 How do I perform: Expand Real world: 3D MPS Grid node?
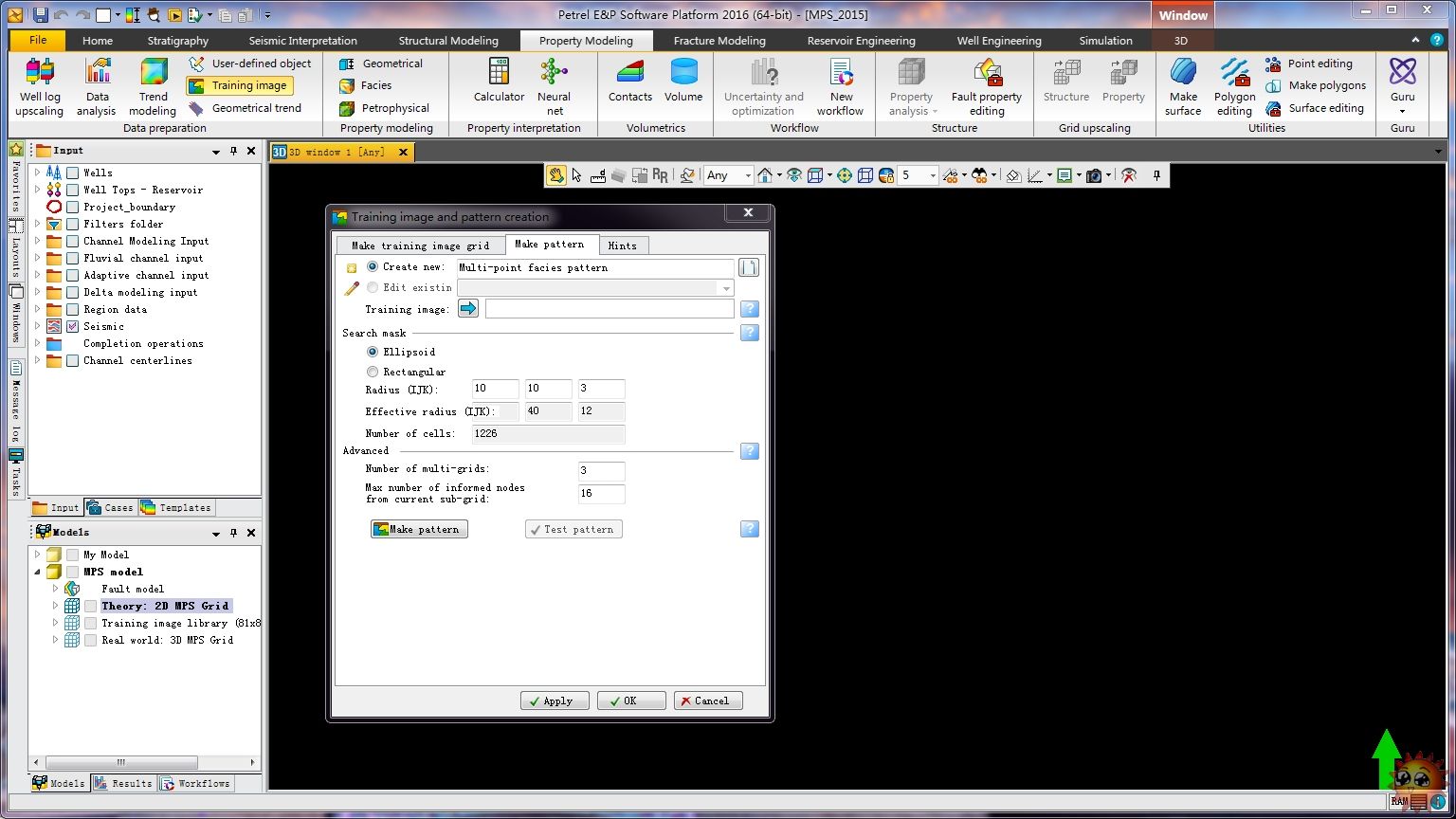coord(55,640)
